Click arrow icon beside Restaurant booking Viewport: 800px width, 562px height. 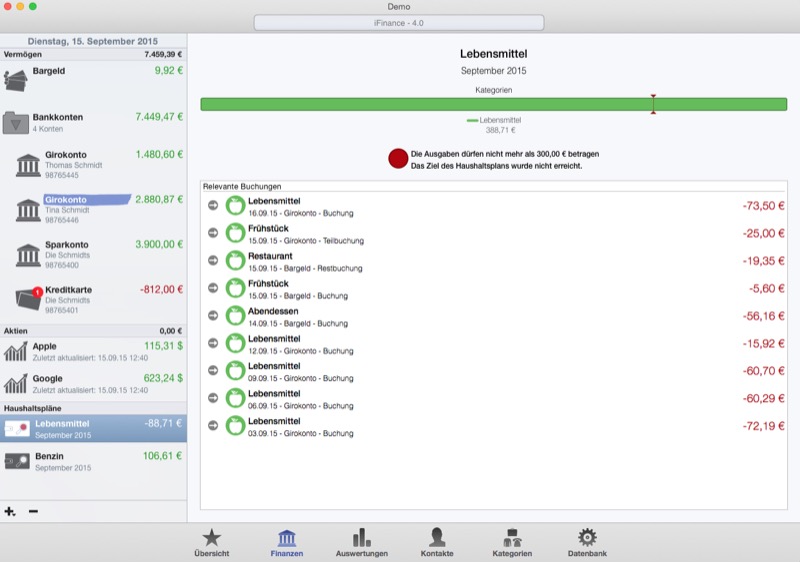pos(213,261)
